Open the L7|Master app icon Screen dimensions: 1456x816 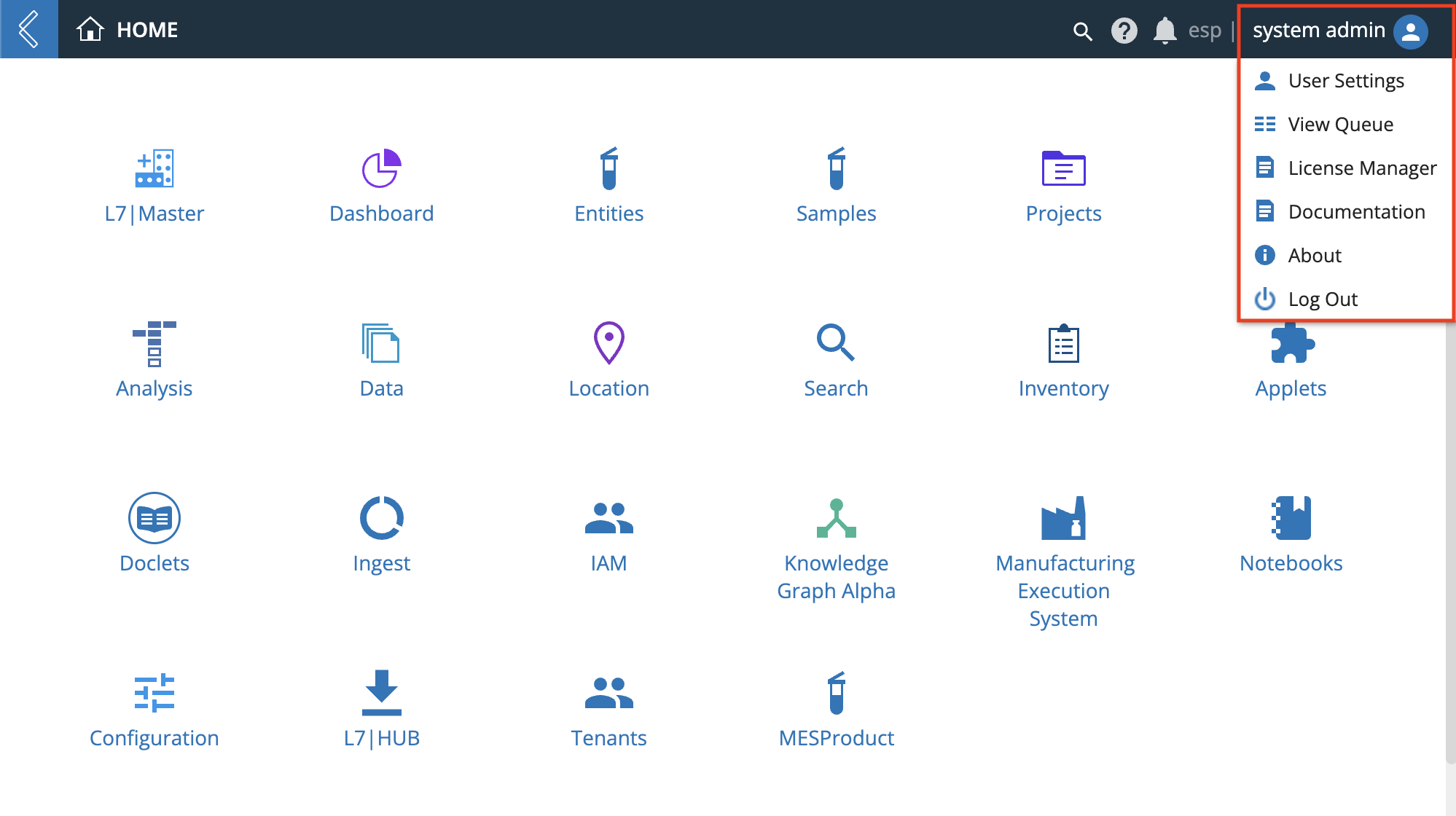[154, 168]
